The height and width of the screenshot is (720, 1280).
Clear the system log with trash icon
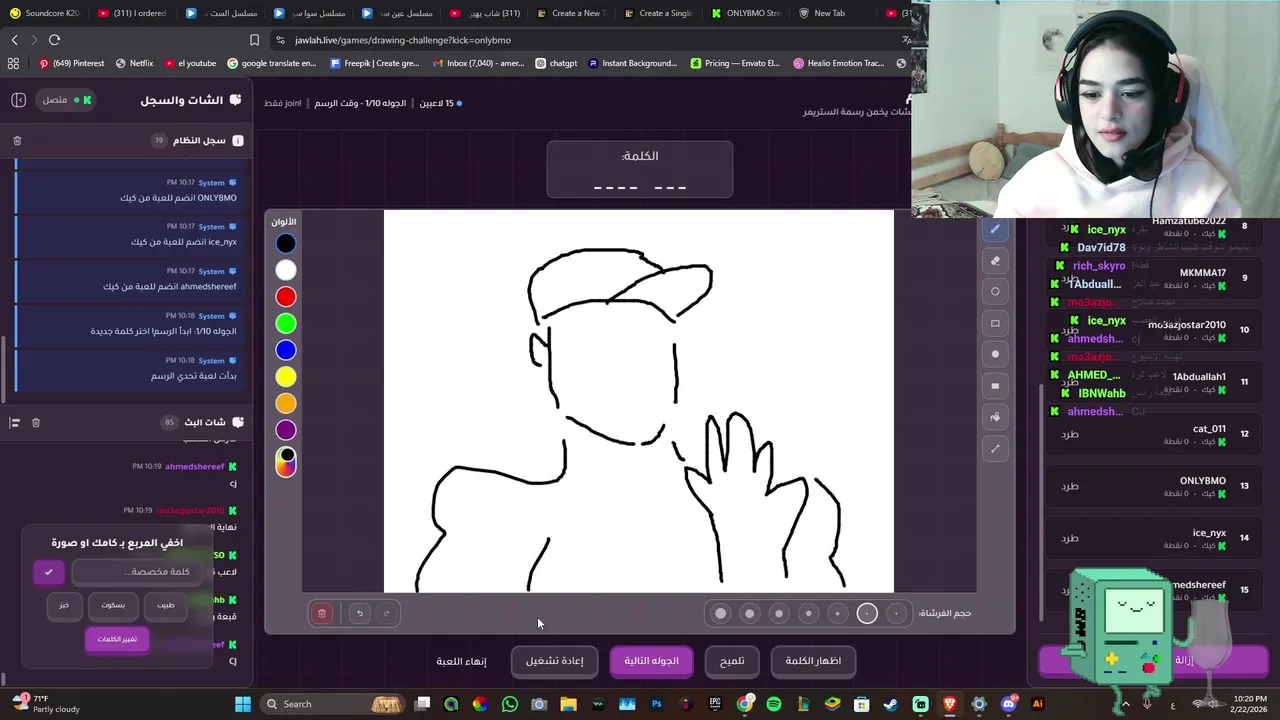17,141
